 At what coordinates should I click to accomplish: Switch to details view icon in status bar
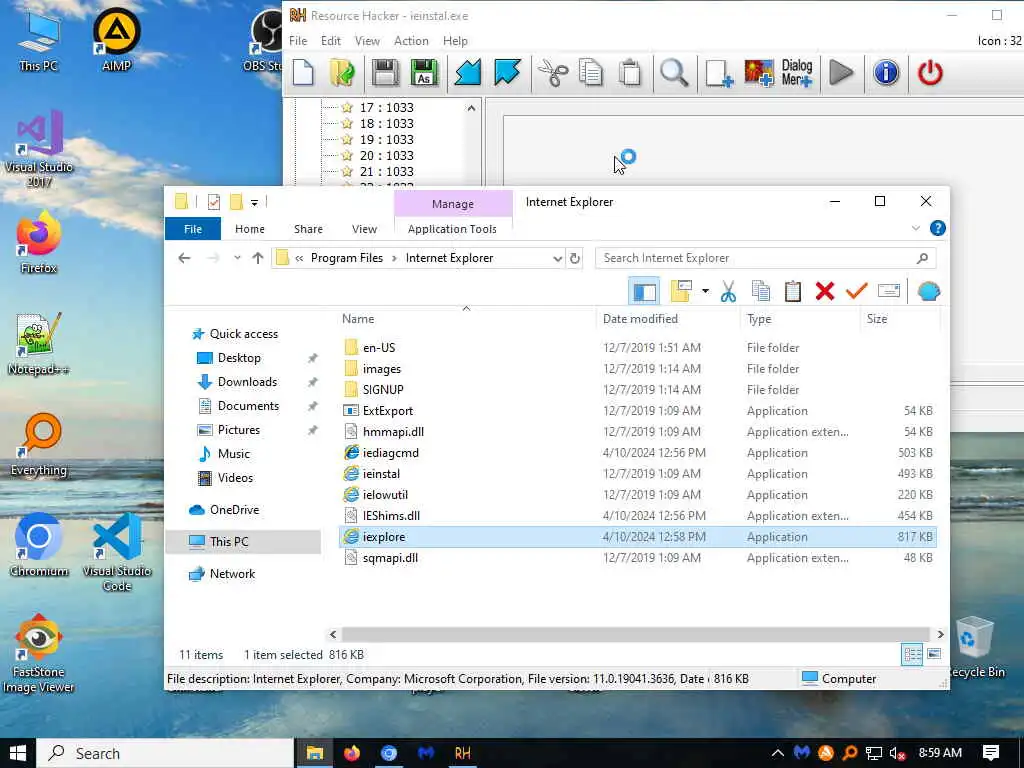tap(912, 654)
